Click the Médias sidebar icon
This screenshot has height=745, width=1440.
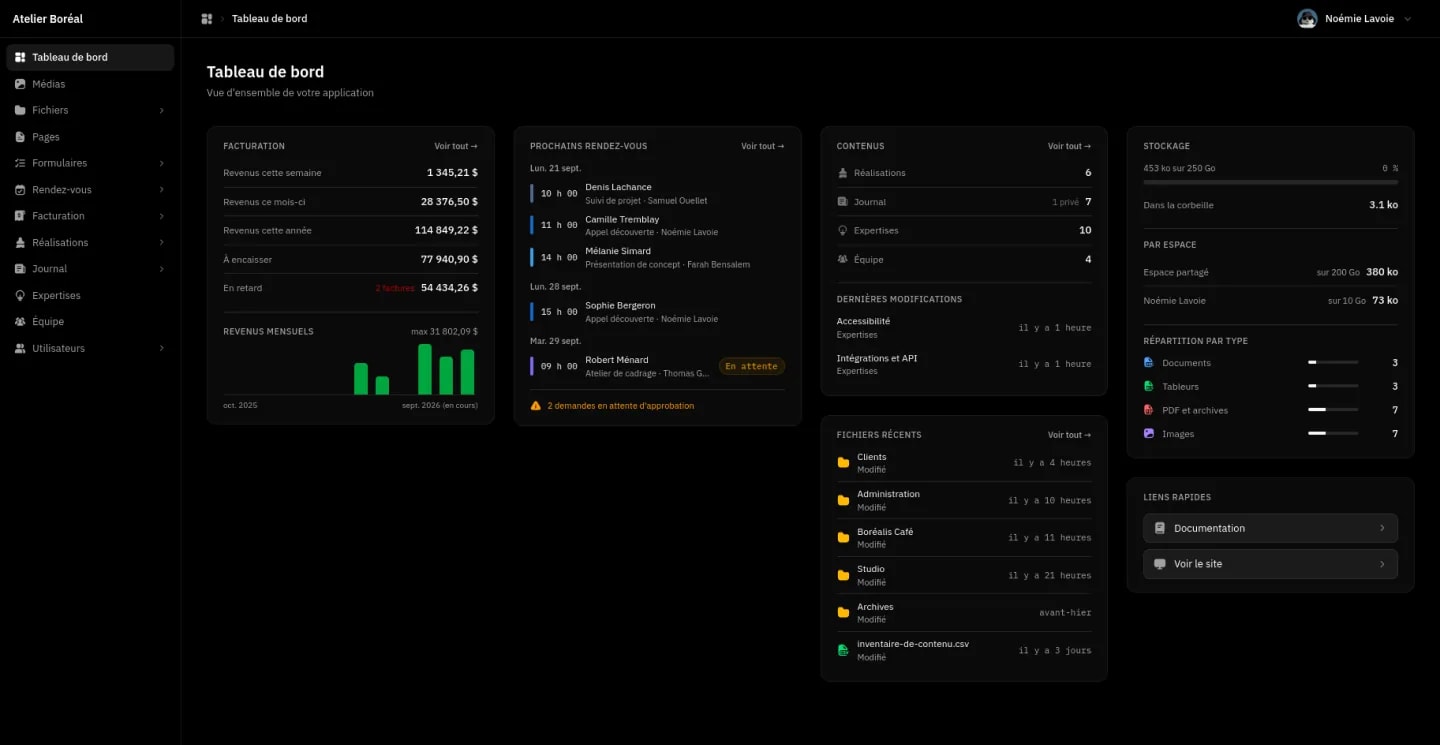[20, 84]
